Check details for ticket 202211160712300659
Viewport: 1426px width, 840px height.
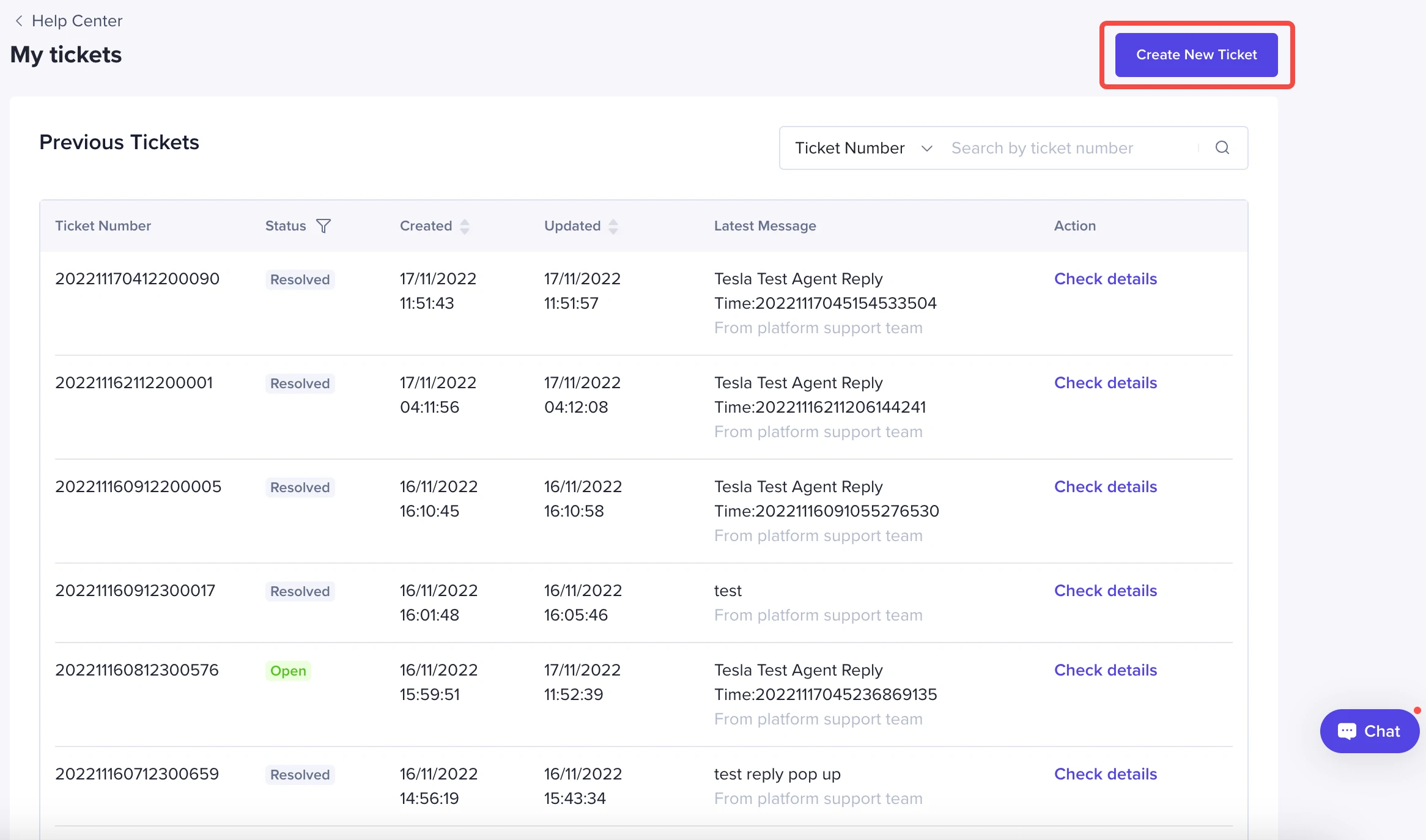(1105, 774)
